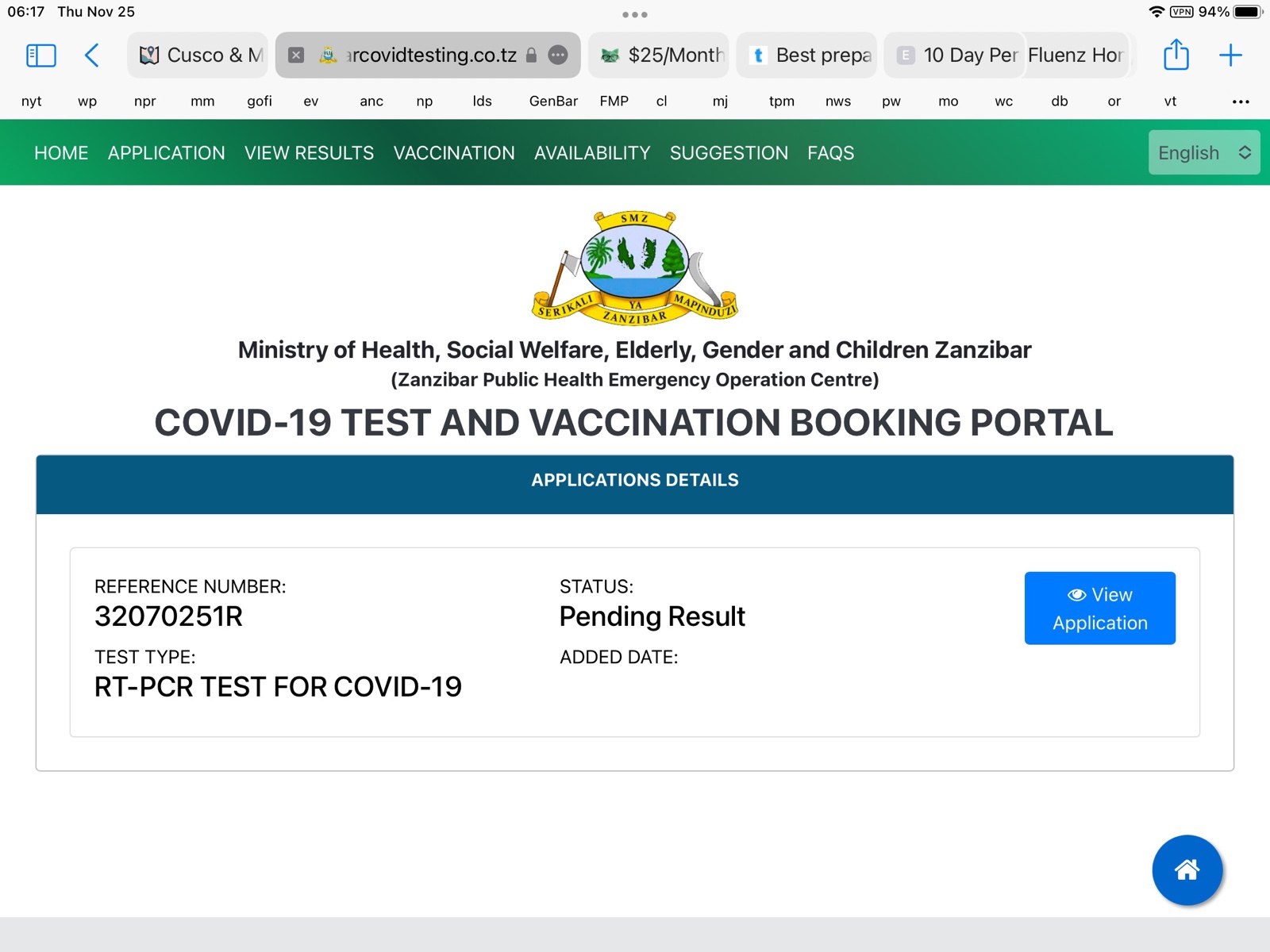Click the Zanzibar government emblem logo
The image size is (1270, 952).
coord(634,267)
